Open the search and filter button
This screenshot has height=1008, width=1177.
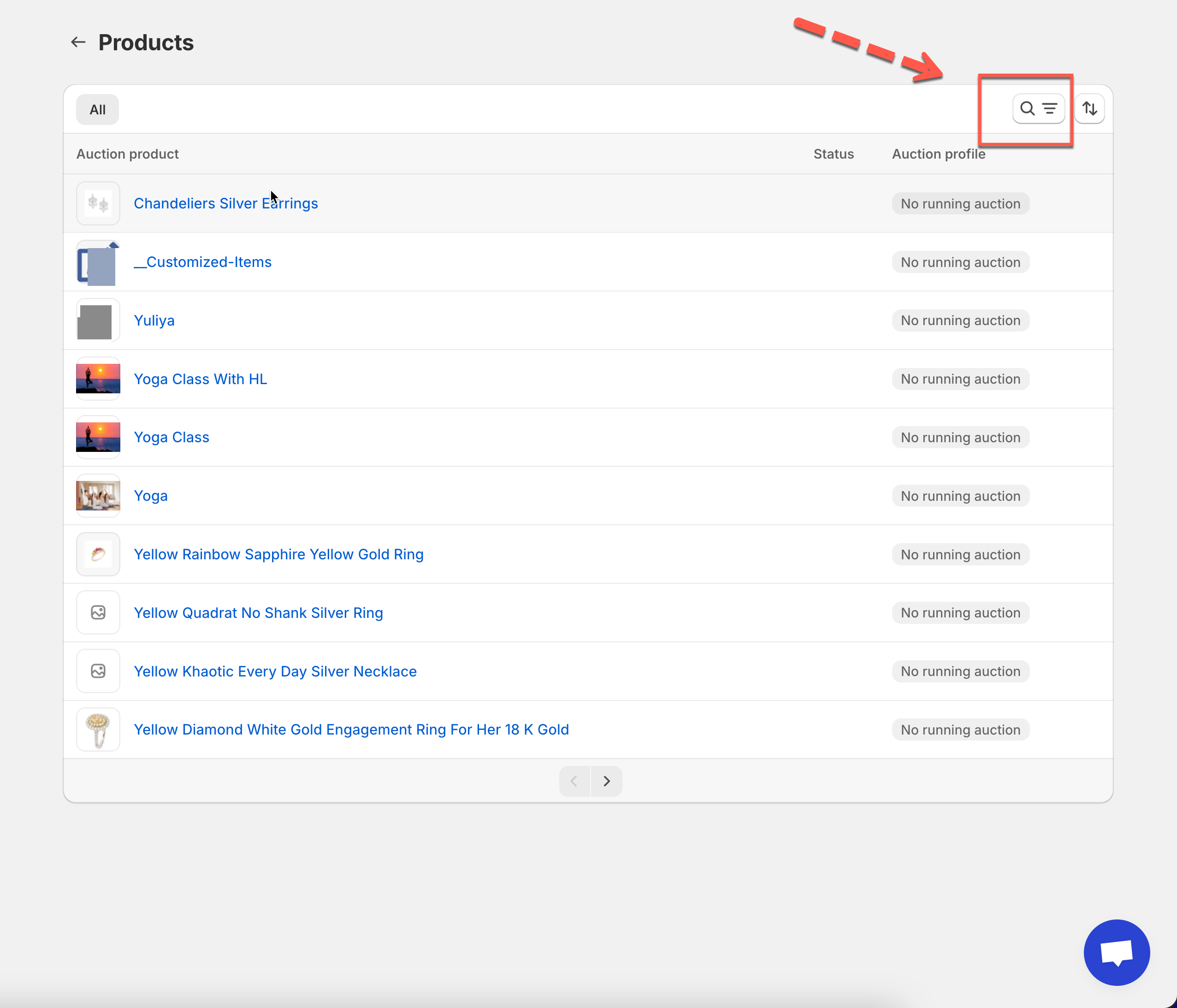point(1038,108)
